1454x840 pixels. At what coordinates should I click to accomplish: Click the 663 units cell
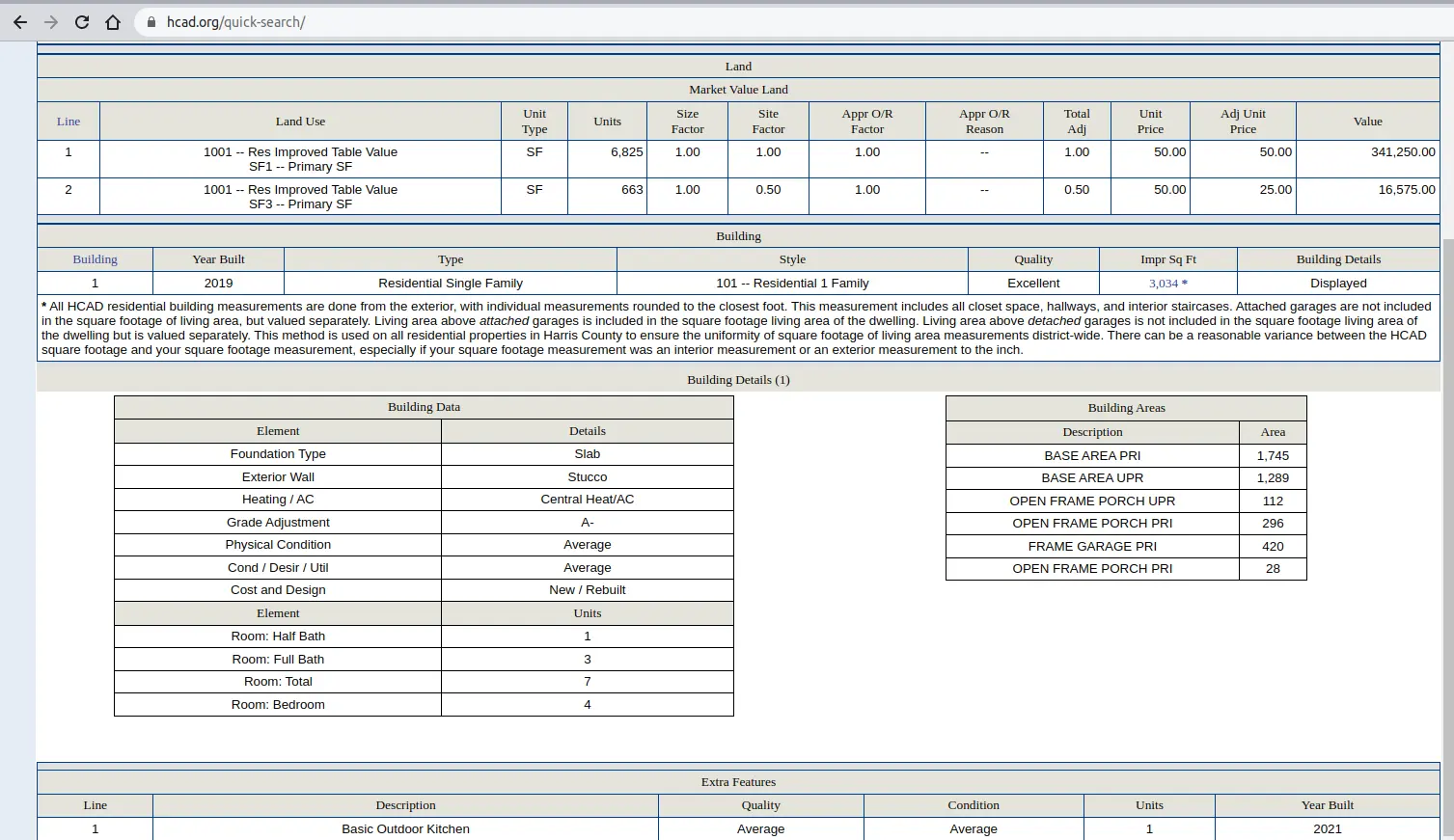pyautogui.click(x=607, y=197)
